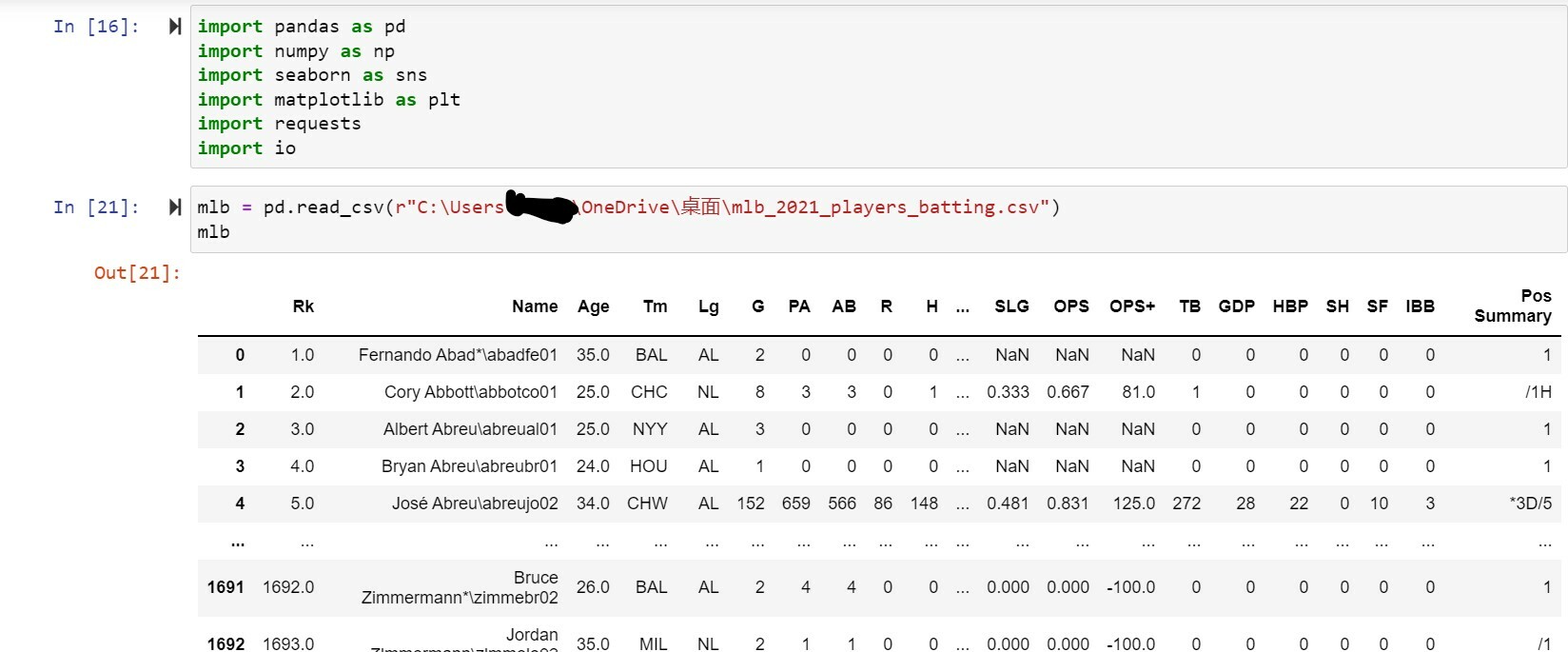Click run icon beside In [21]
Screen dimensions: 1568x652
[175, 207]
